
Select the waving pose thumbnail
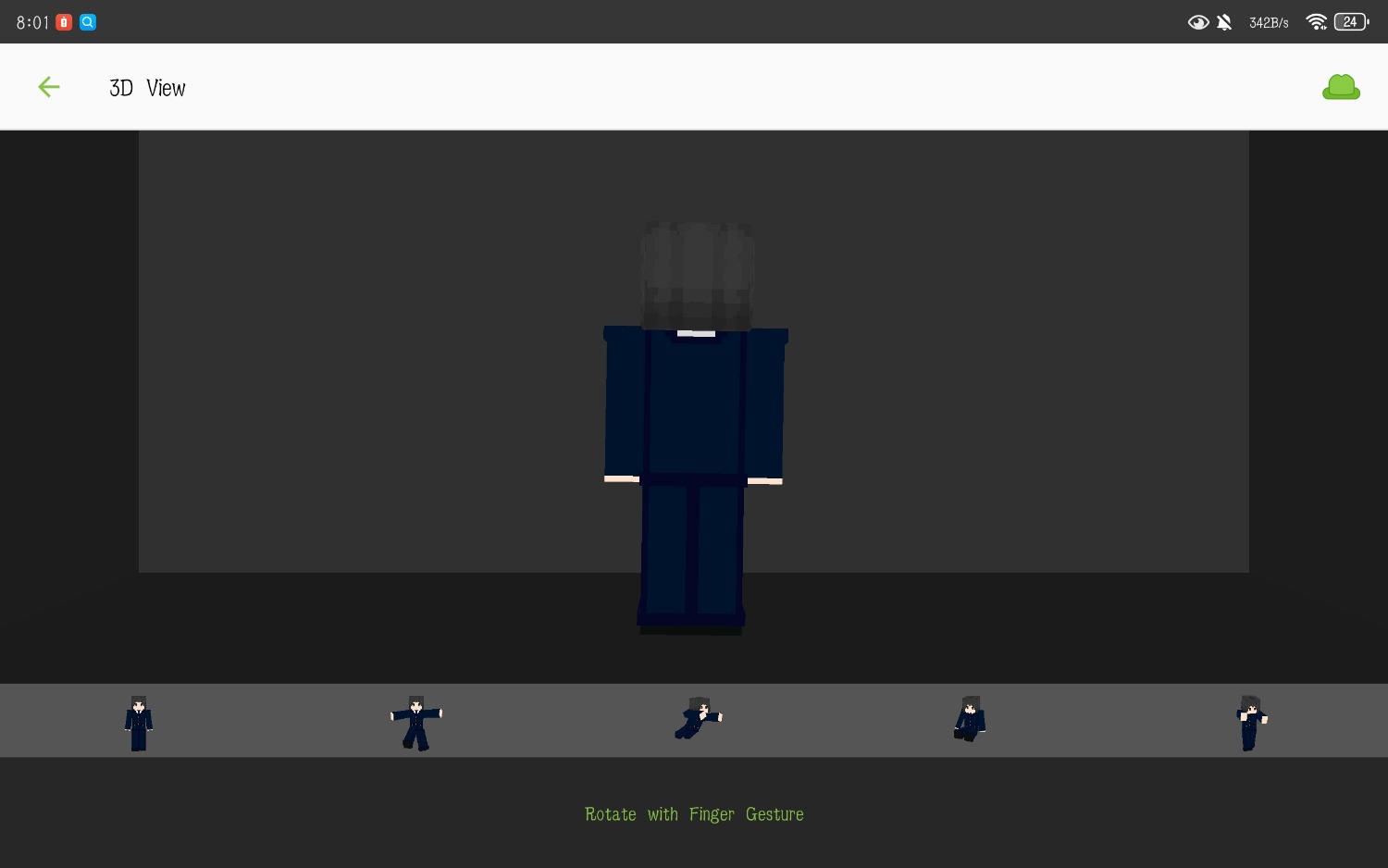tap(1251, 723)
